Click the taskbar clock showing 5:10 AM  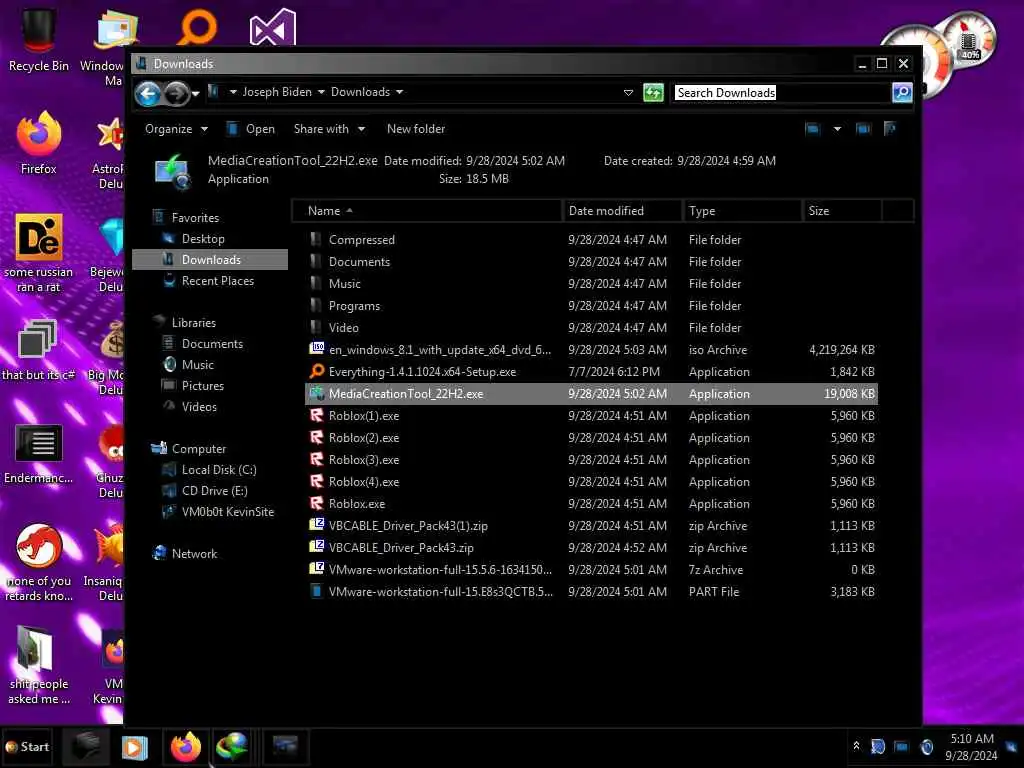tap(972, 747)
